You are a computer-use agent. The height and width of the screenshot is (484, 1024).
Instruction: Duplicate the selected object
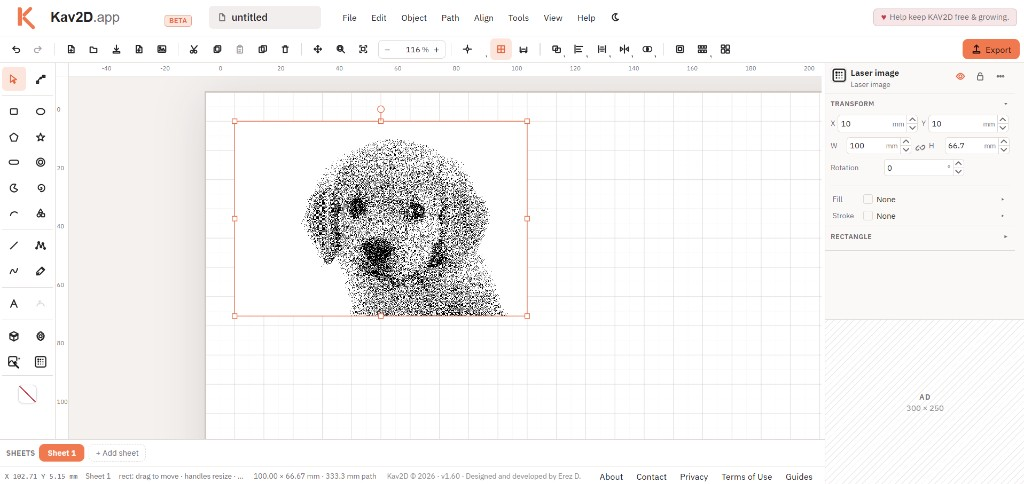coord(263,50)
